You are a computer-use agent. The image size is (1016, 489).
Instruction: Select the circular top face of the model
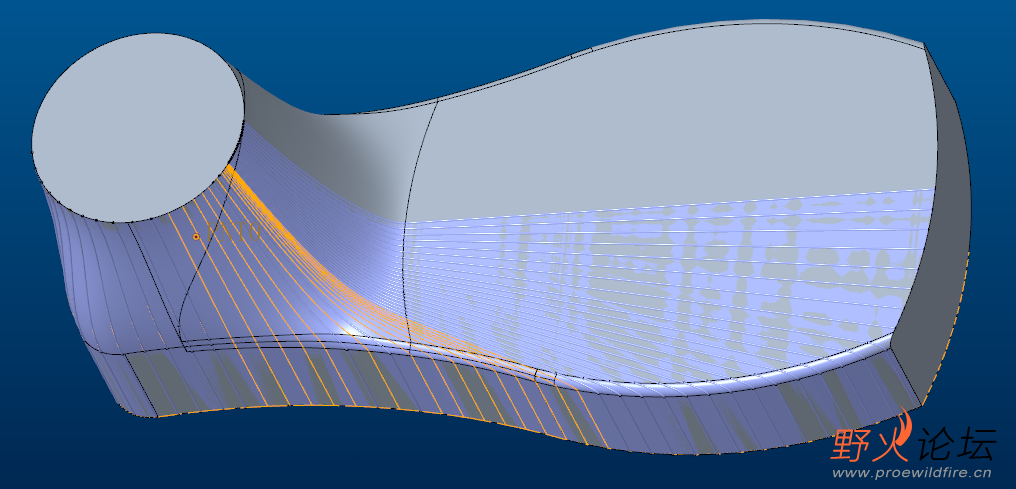pos(138,128)
